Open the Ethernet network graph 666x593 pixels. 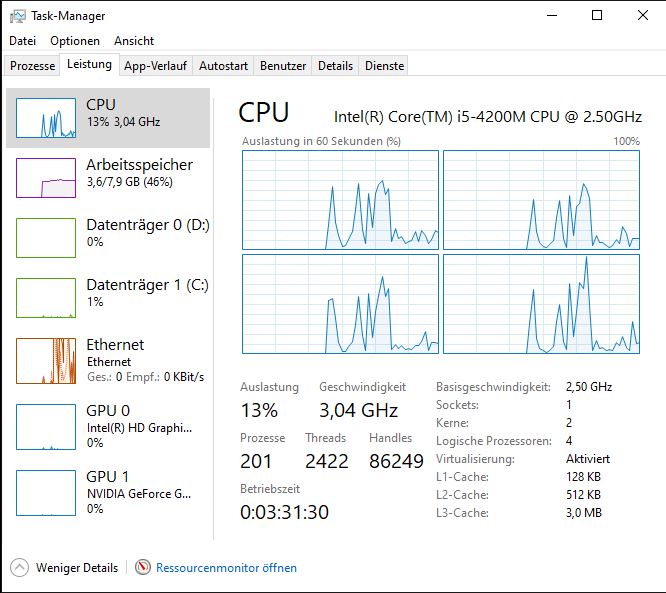click(x=46, y=361)
